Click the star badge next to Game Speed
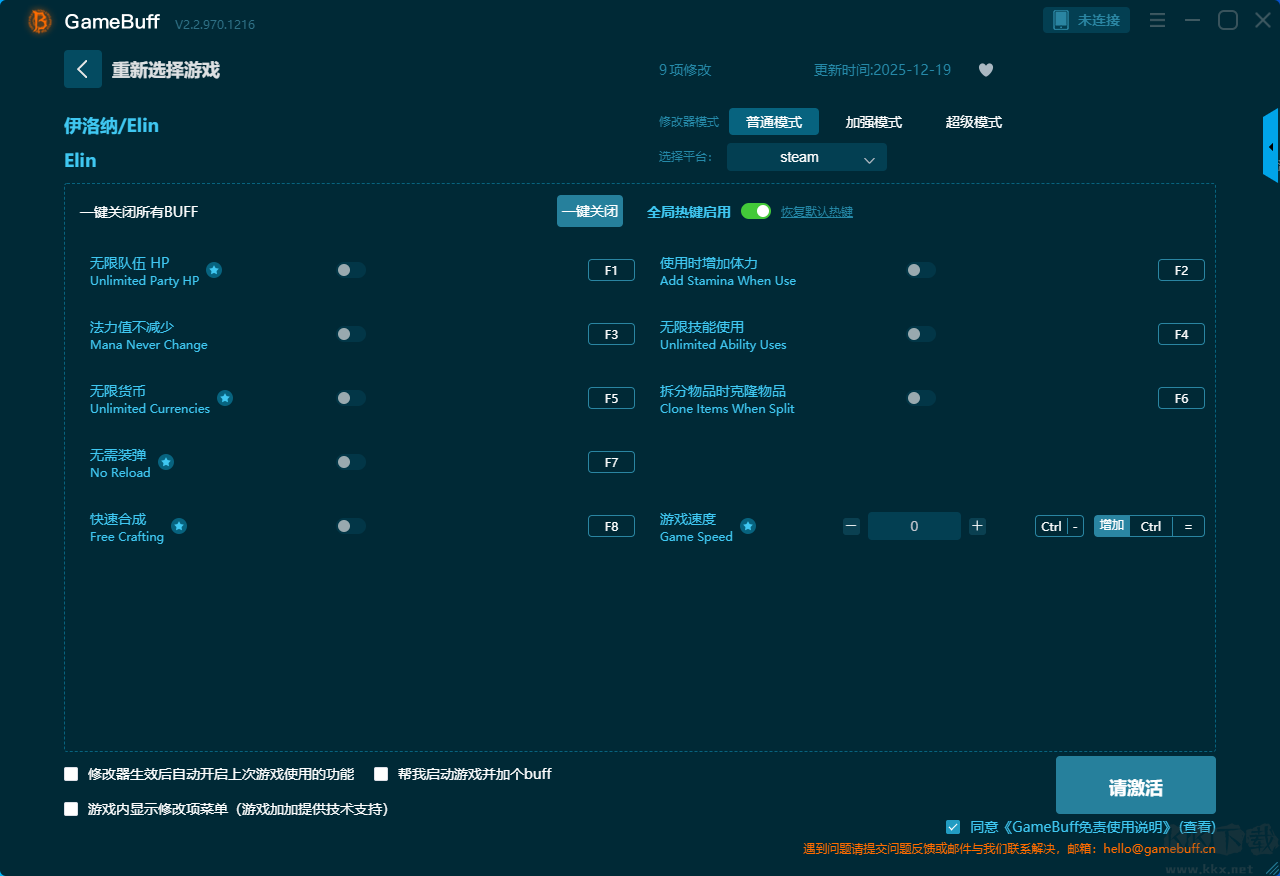1280x876 pixels. click(x=748, y=526)
